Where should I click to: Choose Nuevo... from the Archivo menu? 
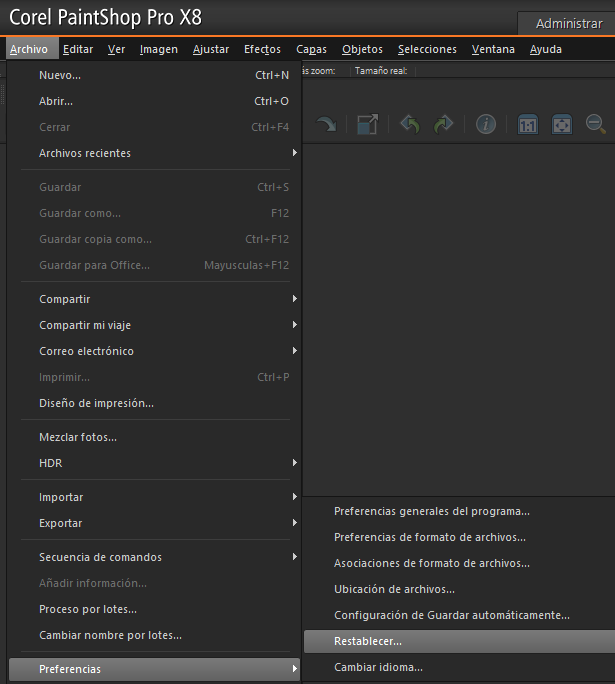[155, 75]
